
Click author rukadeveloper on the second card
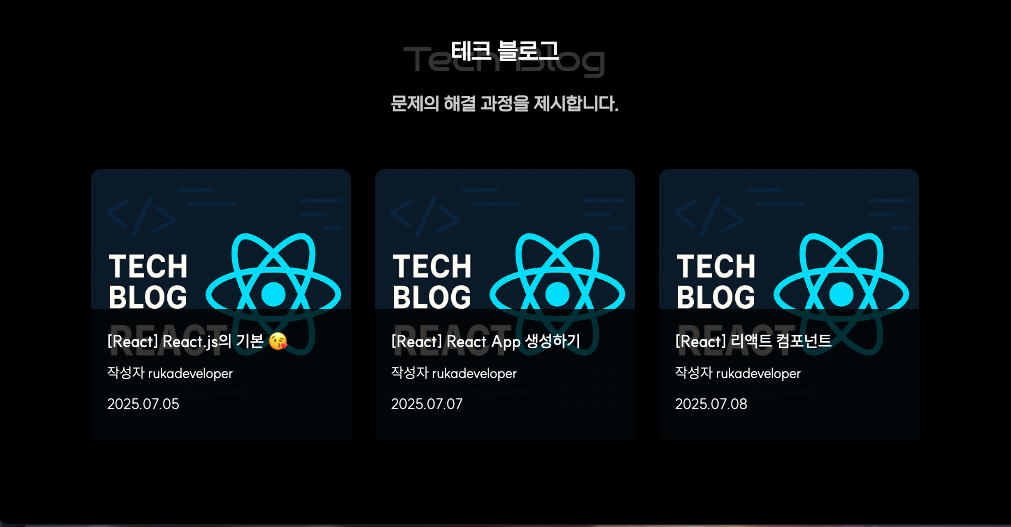click(474, 373)
